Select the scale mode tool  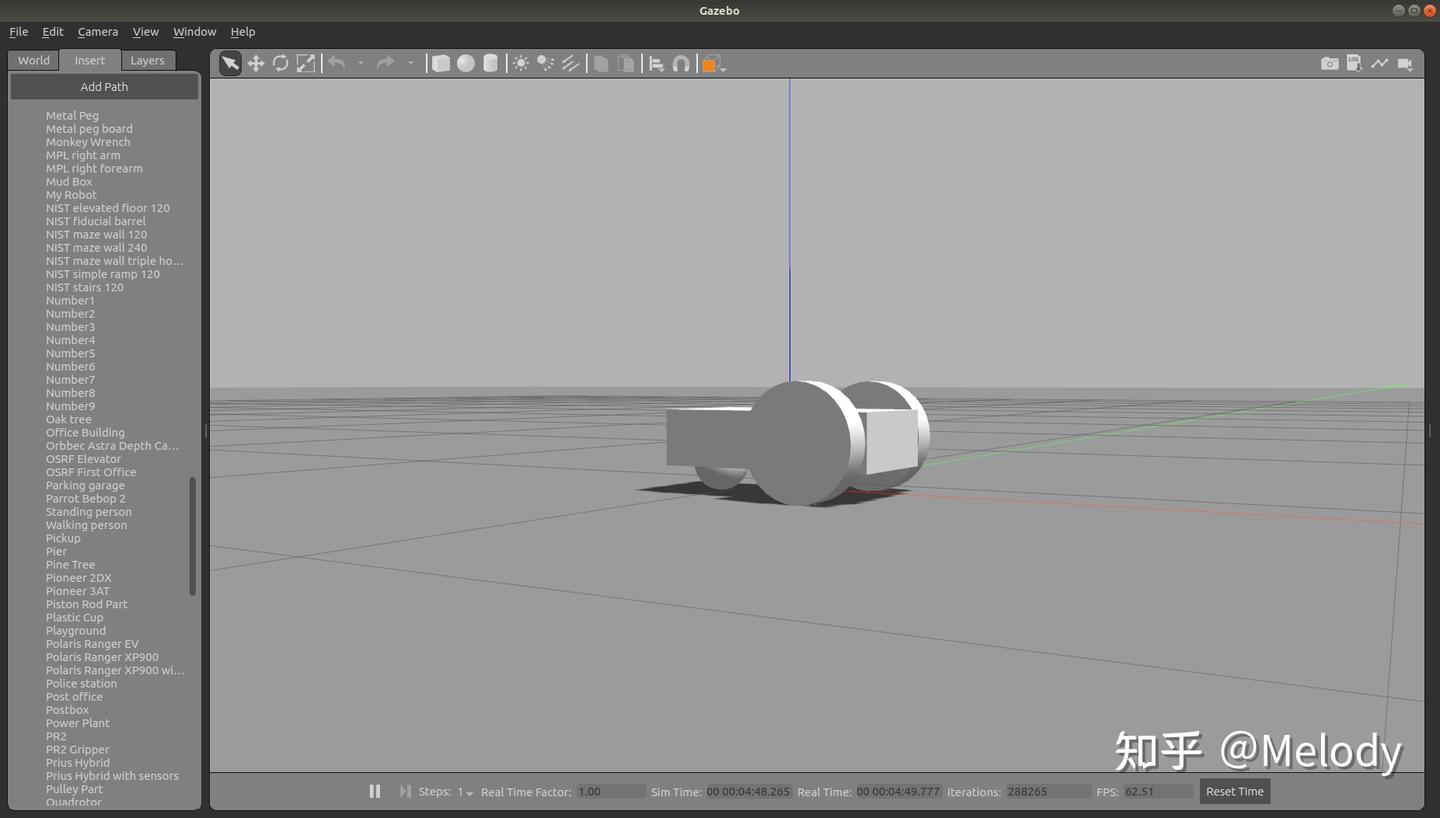[x=306, y=64]
